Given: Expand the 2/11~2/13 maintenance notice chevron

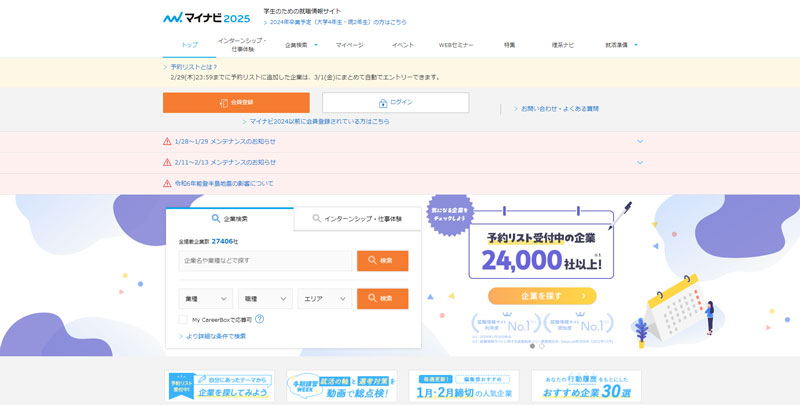Looking at the screenshot, I should (x=640, y=162).
